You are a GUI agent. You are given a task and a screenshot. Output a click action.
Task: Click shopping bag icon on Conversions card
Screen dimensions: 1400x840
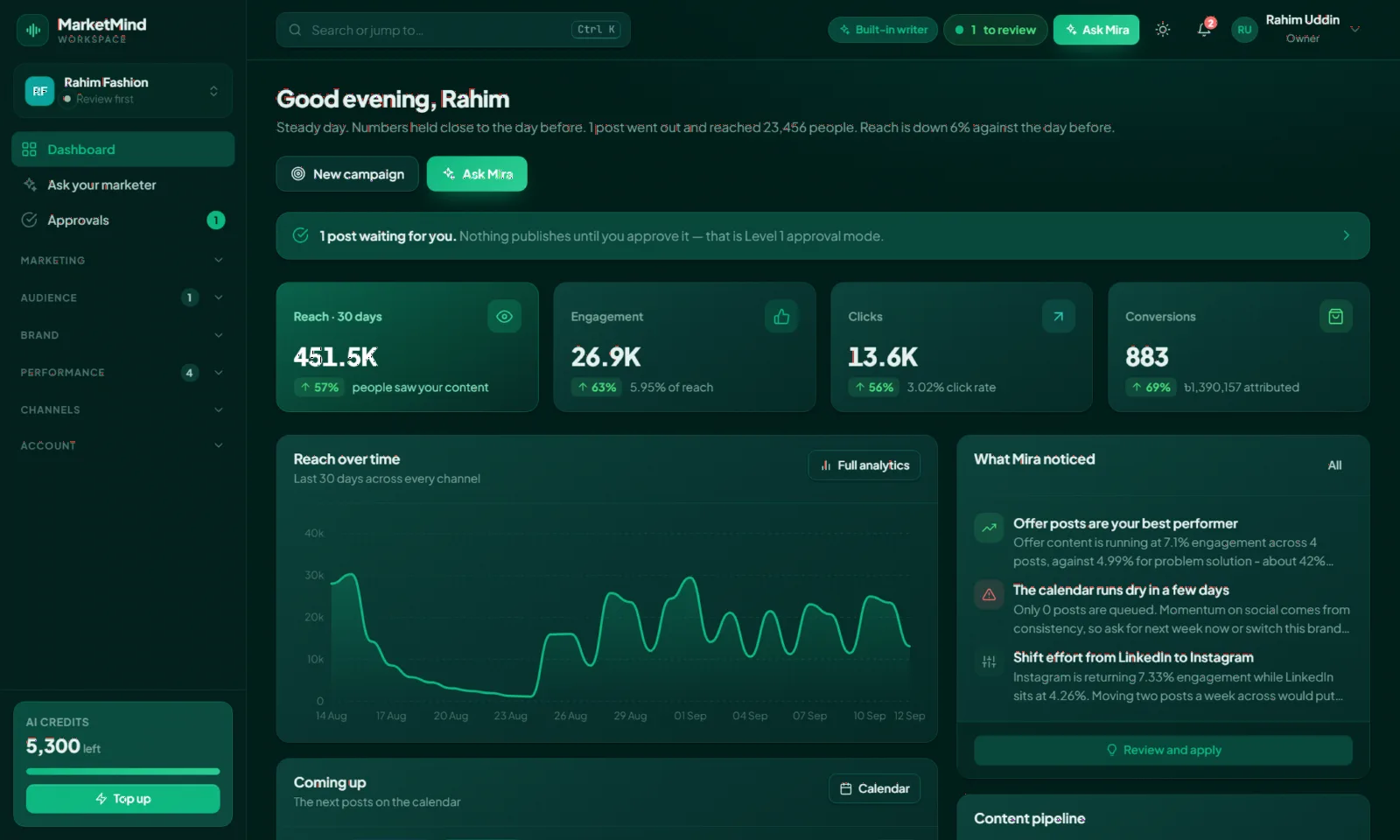(1335, 317)
